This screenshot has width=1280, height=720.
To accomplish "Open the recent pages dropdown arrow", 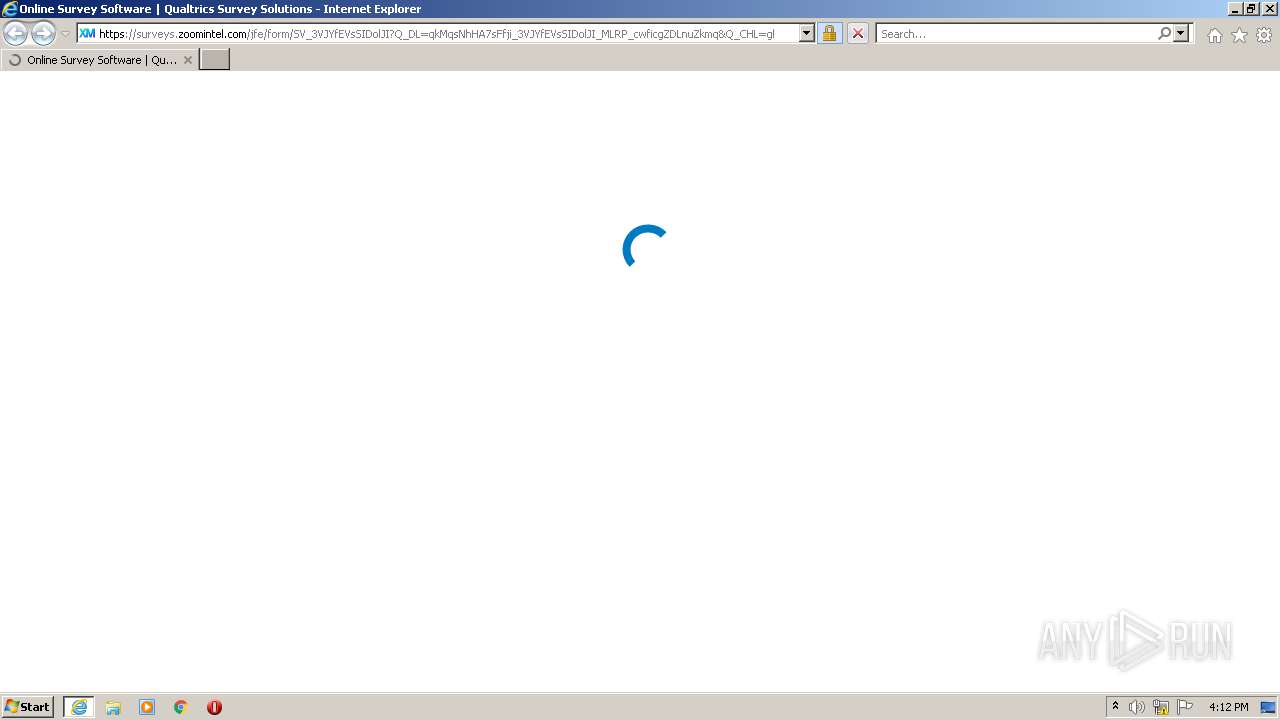I will (65, 34).
